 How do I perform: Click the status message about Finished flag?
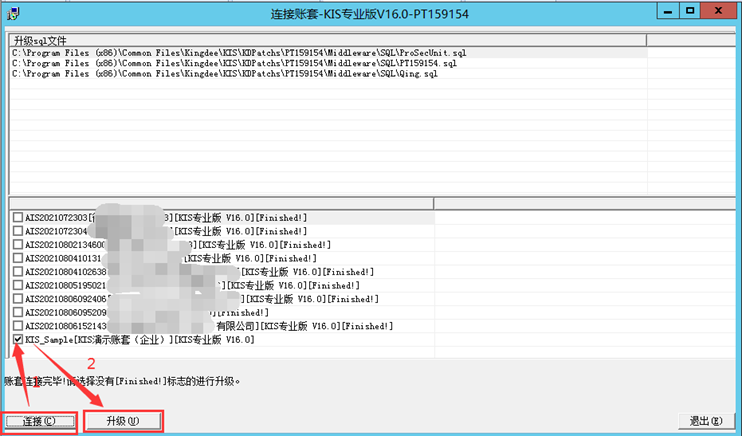point(122,381)
